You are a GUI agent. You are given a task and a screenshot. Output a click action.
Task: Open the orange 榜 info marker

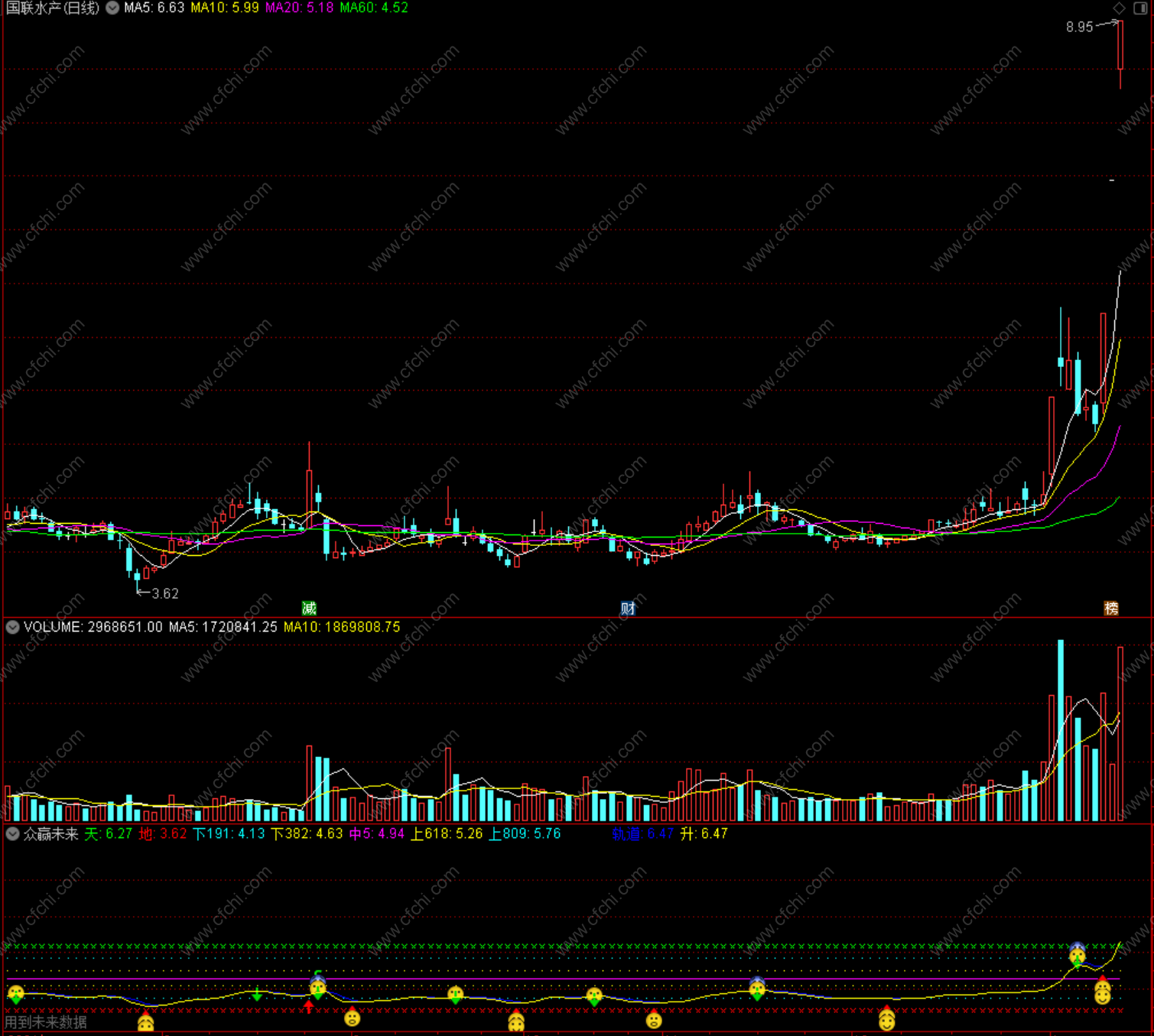(1111, 609)
